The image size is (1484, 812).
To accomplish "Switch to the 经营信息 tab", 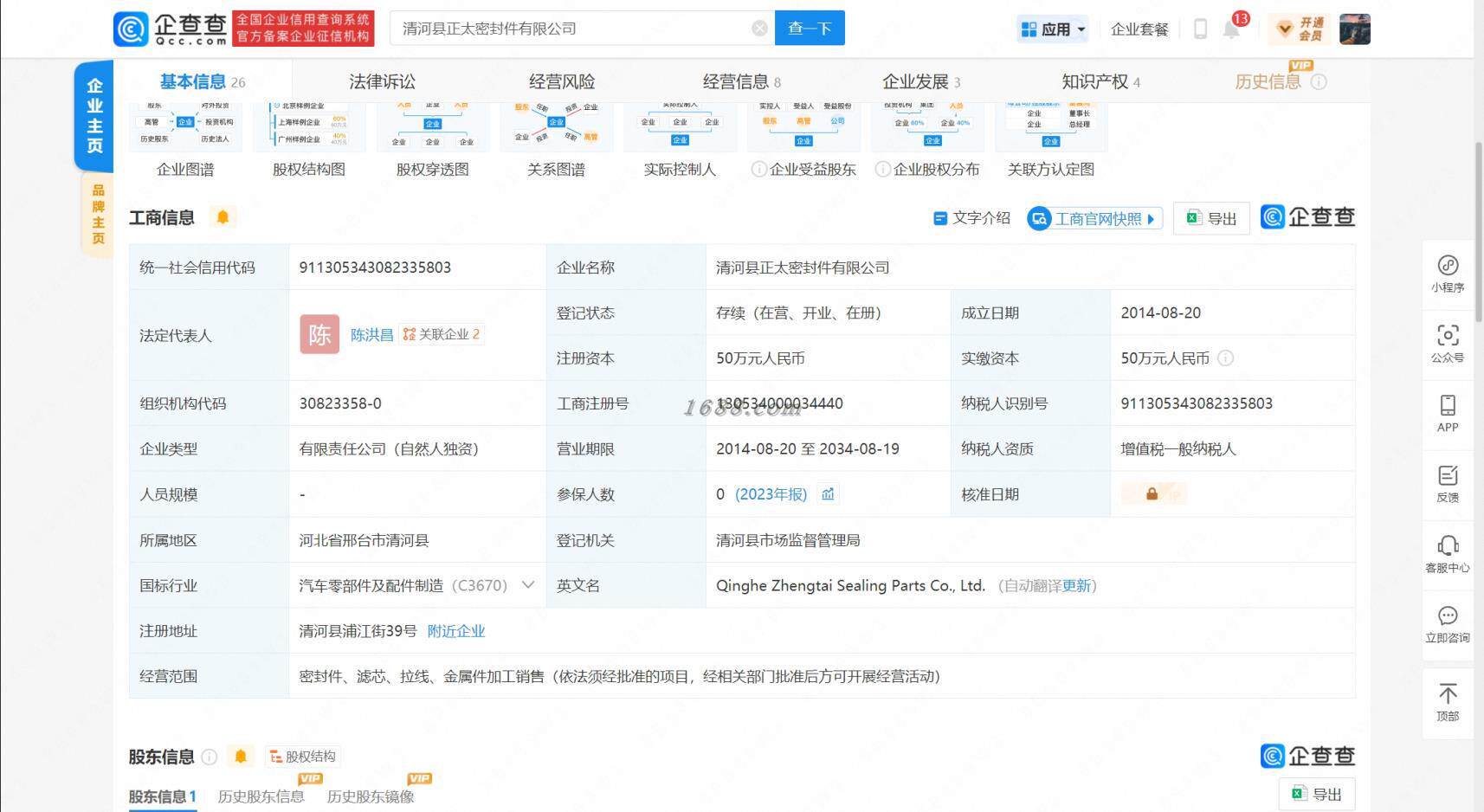I will tap(742, 81).
